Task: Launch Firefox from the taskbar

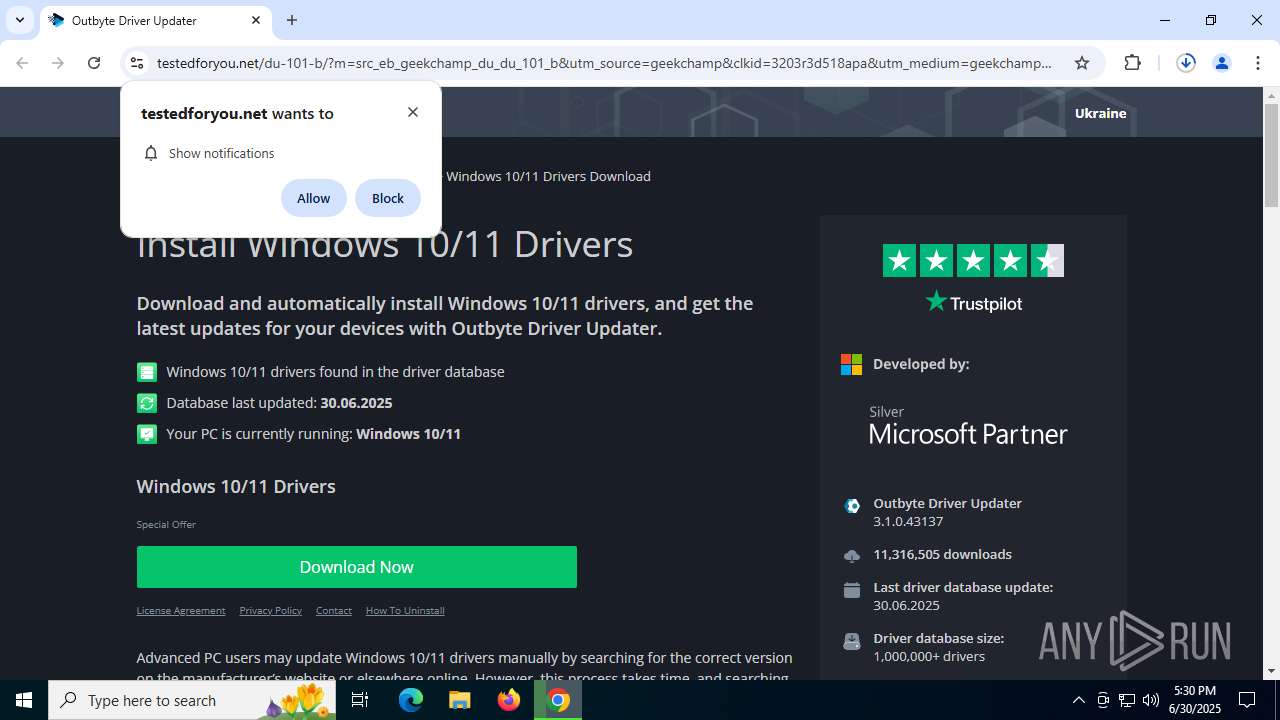Action: pyautogui.click(x=509, y=700)
